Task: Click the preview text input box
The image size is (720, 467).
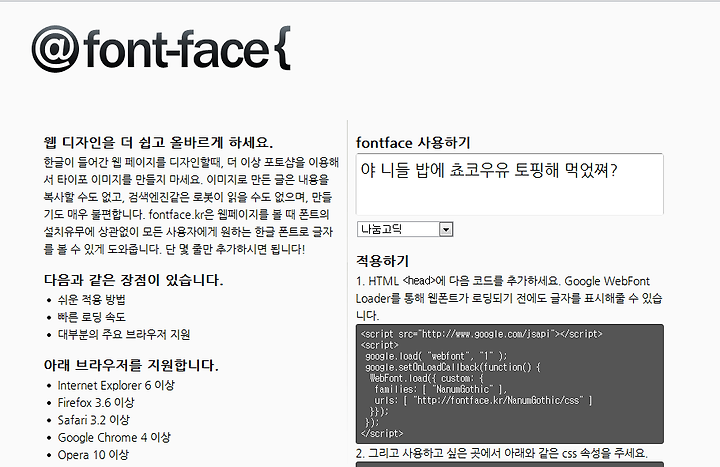Action: (x=510, y=184)
